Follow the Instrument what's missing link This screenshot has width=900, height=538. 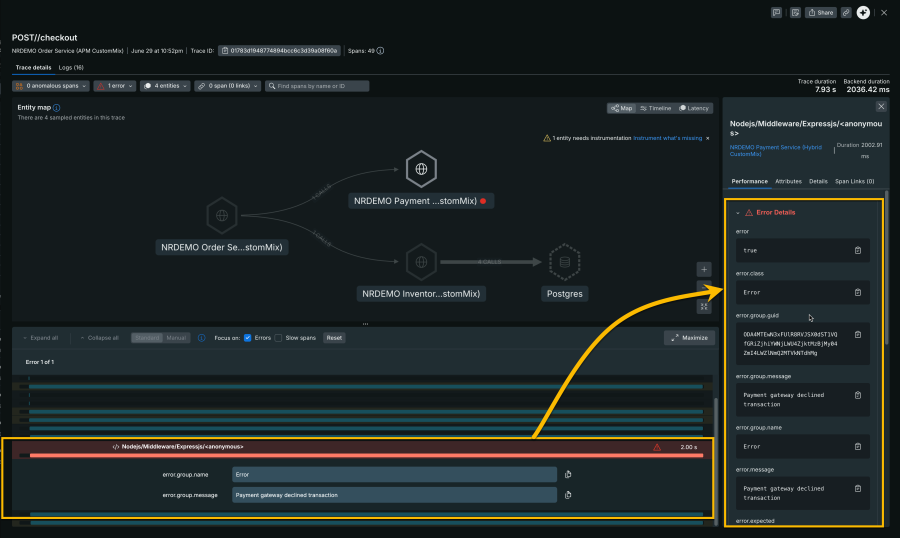tap(668, 138)
